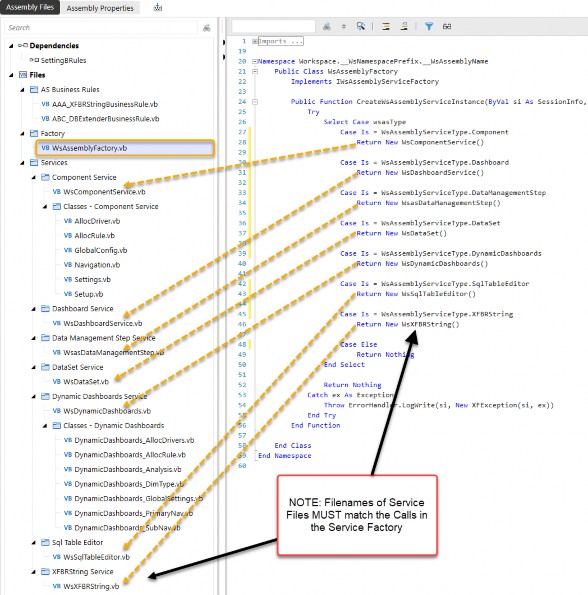Image resolution: width=588 pixels, height=595 pixels.
Task: Click the binoculars icon beside the file search
Action: point(206,28)
